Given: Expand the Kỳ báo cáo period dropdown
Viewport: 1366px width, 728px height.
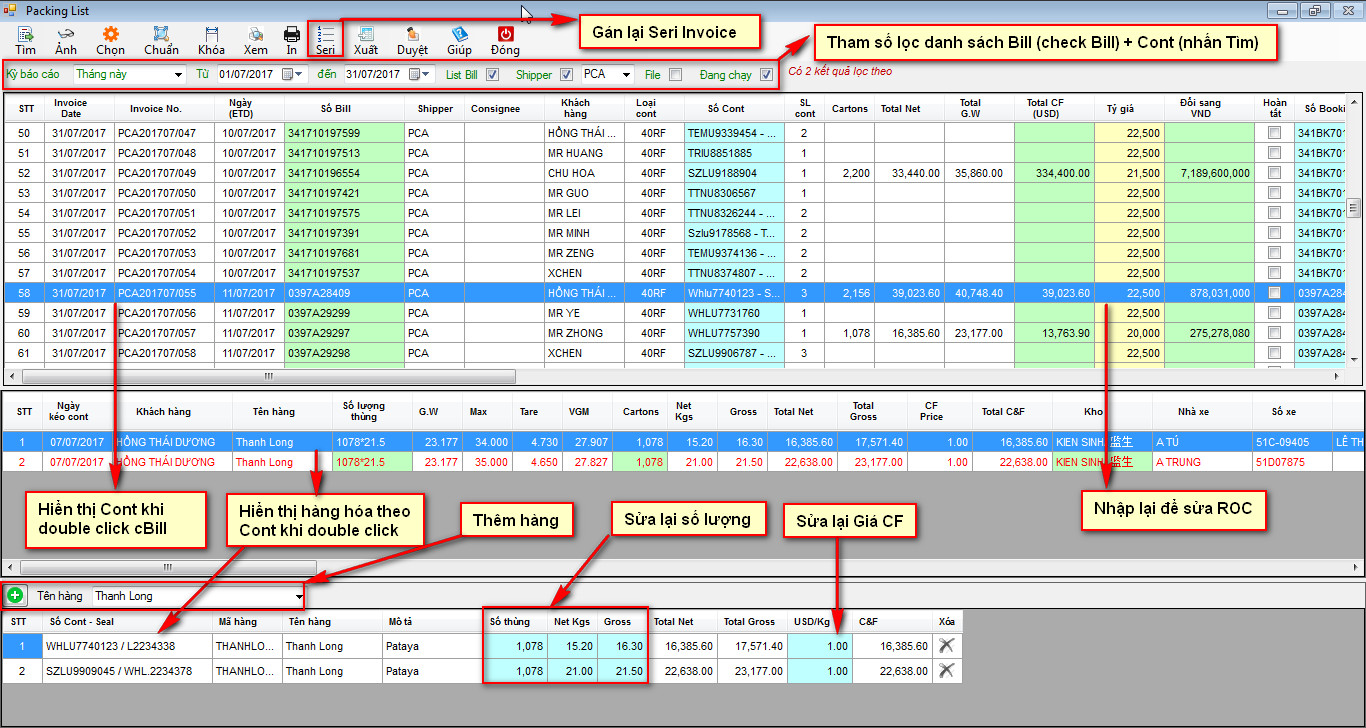Looking at the screenshot, I should pos(178,75).
